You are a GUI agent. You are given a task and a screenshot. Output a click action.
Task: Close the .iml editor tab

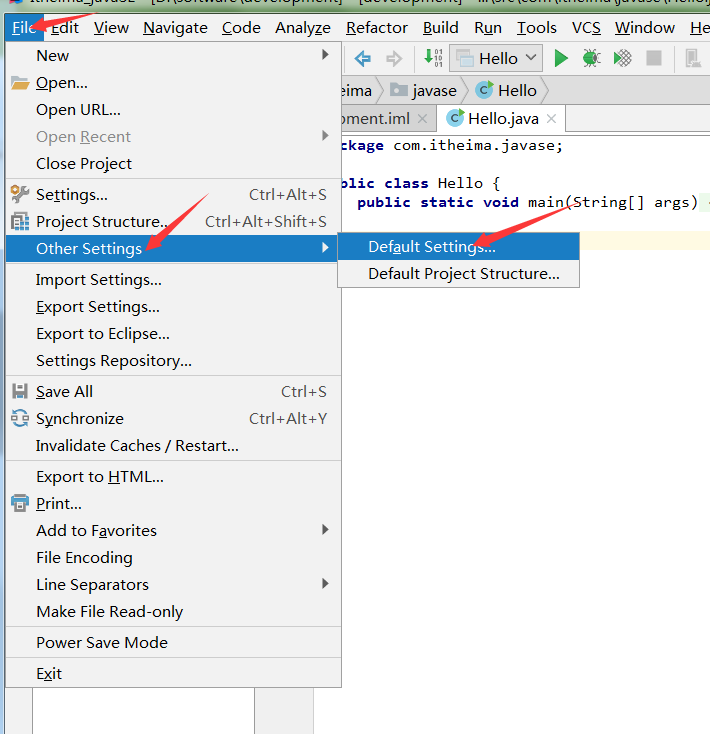click(x=422, y=118)
